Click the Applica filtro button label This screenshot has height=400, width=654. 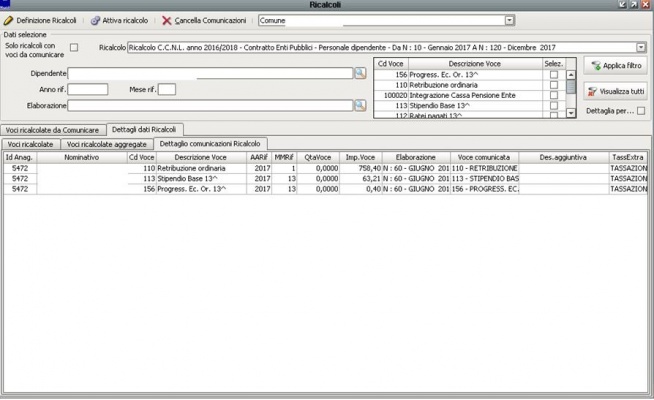(622, 65)
